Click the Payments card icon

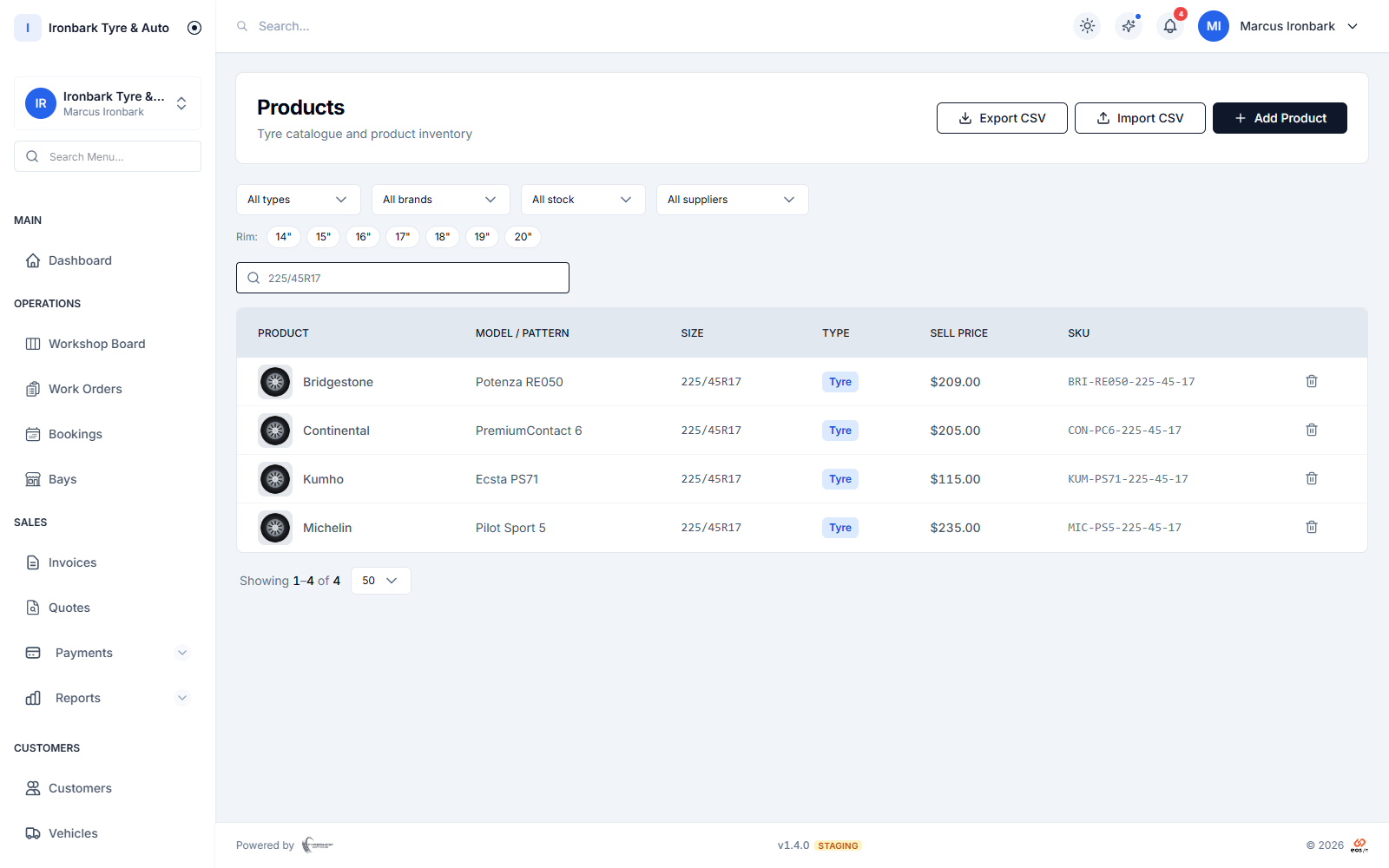33,653
